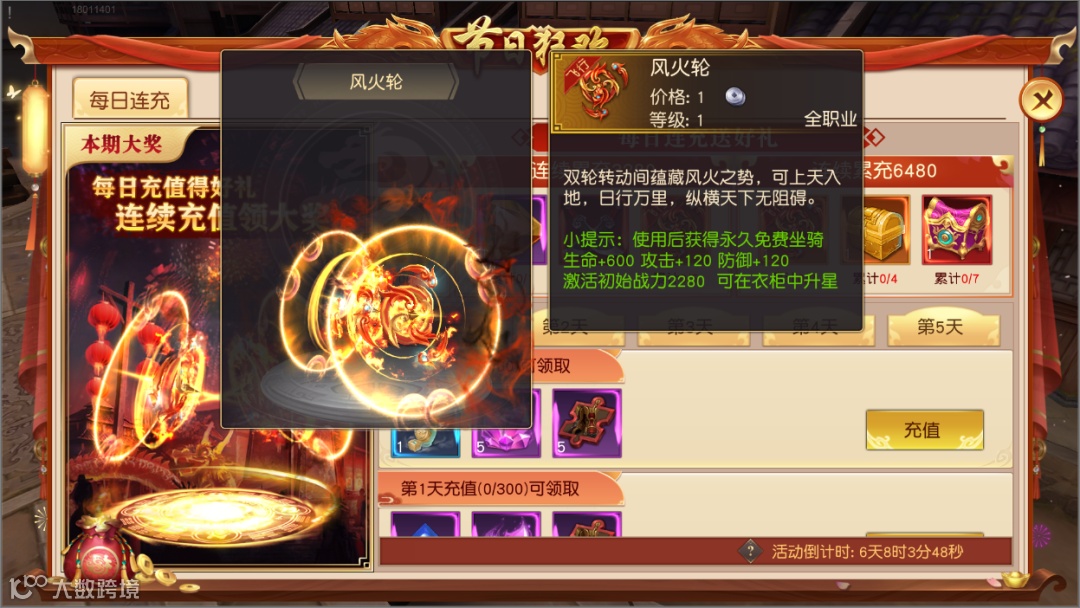Open the purple chest labeled 累计0/7
Screen dimensions: 1080x608
click(x=957, y=230)
